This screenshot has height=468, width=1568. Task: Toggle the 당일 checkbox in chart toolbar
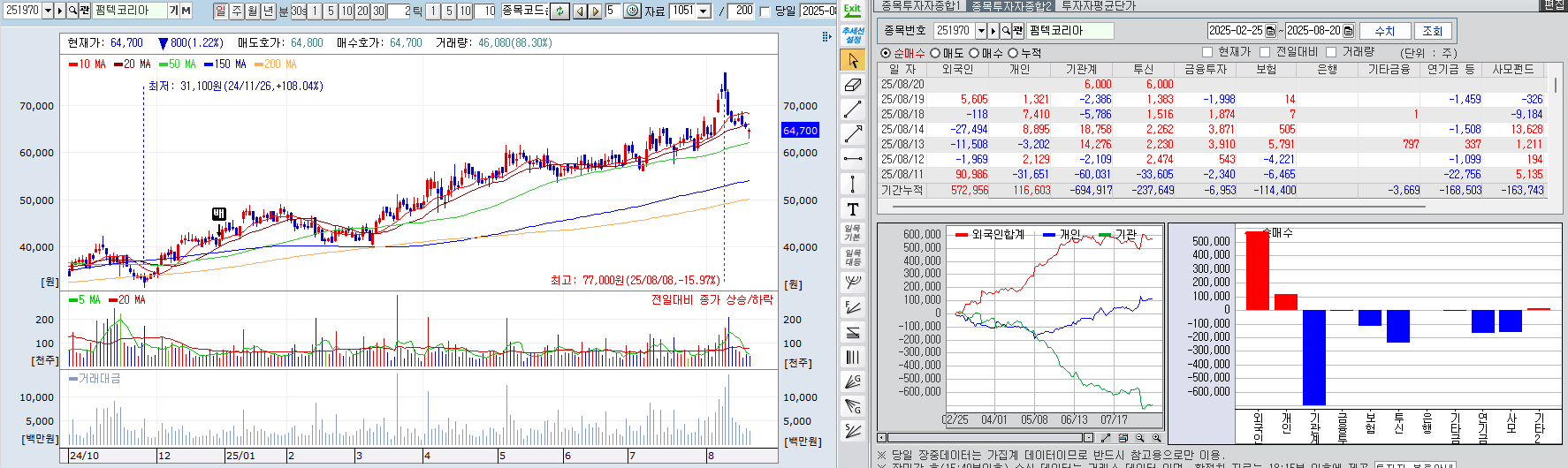(765, 11)
